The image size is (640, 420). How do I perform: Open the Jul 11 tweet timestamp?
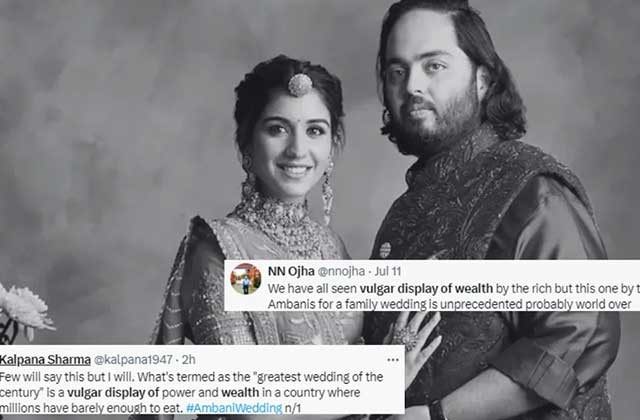(x=388, y=271)
